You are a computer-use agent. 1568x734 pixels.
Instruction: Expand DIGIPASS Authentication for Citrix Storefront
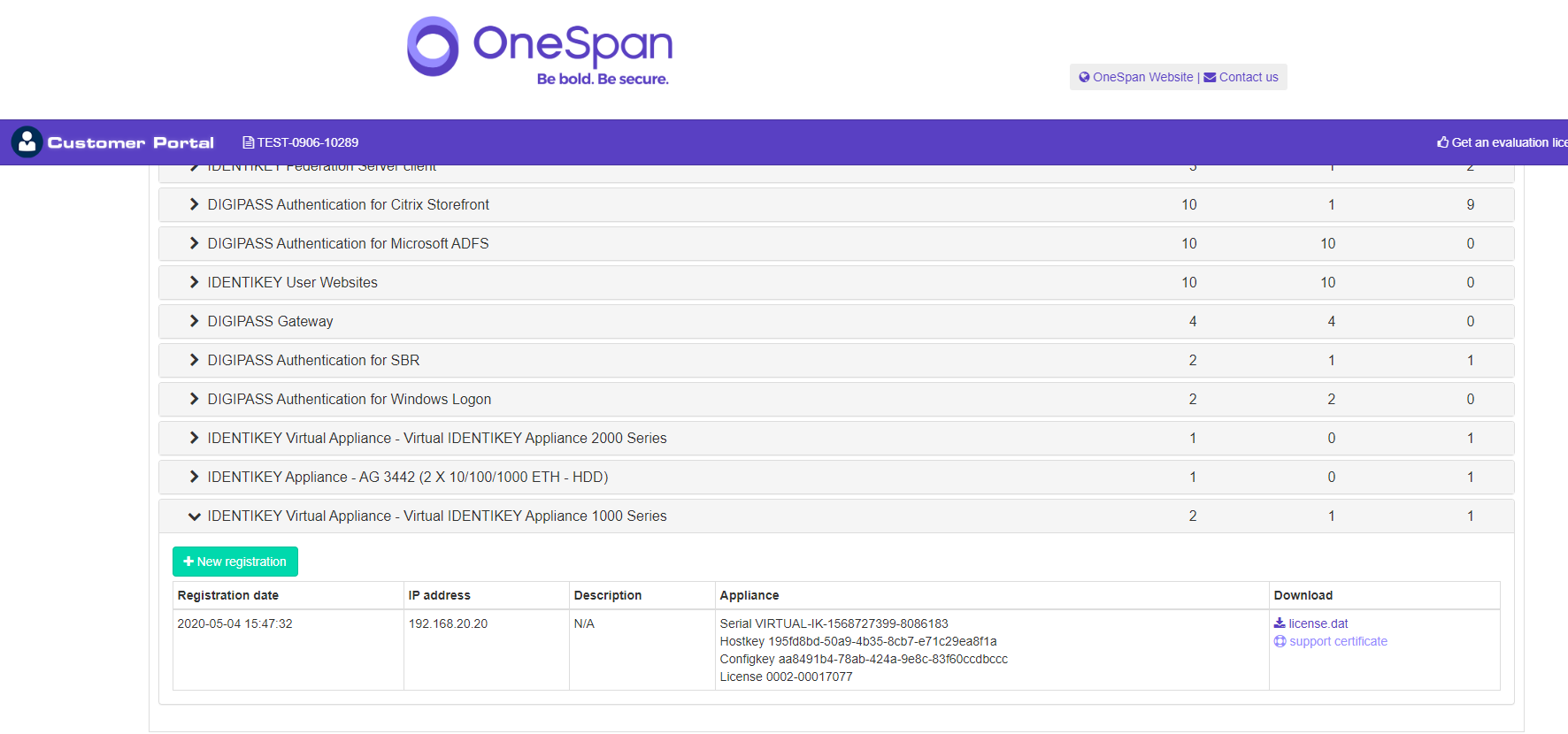coord(836,204)
